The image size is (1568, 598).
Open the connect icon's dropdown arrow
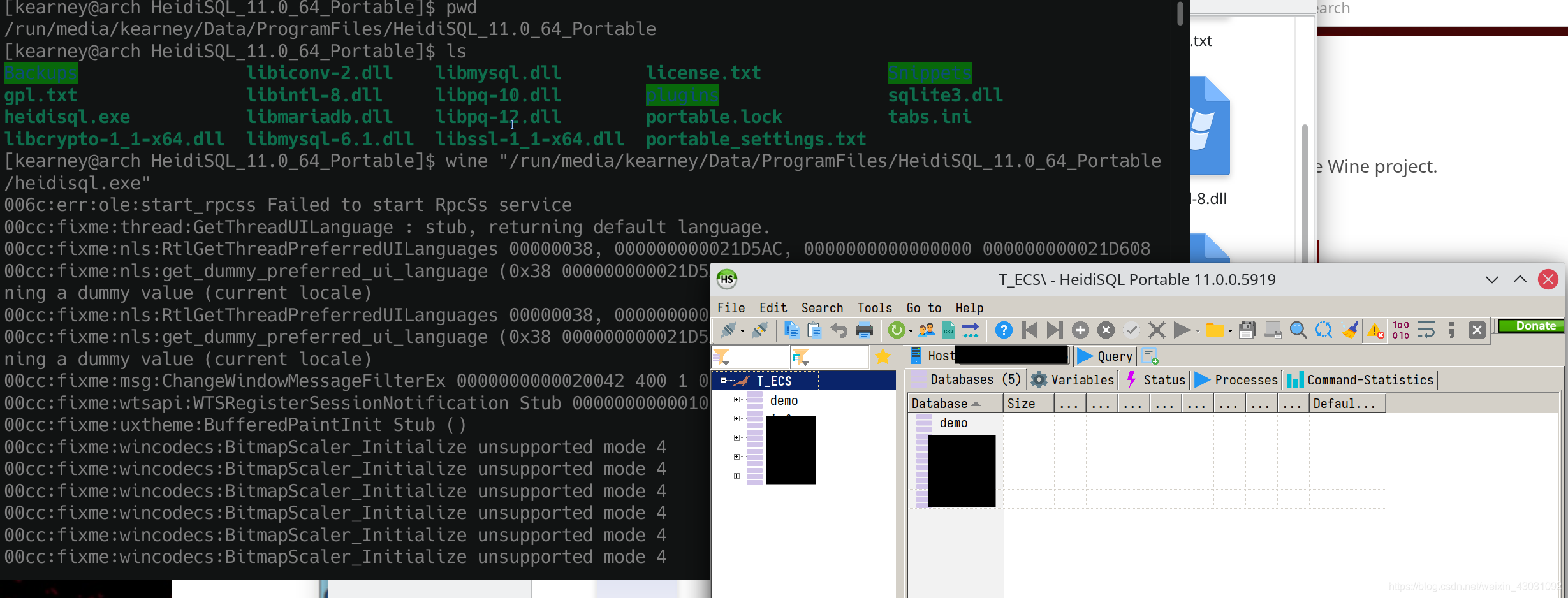[x=742, y=331]
